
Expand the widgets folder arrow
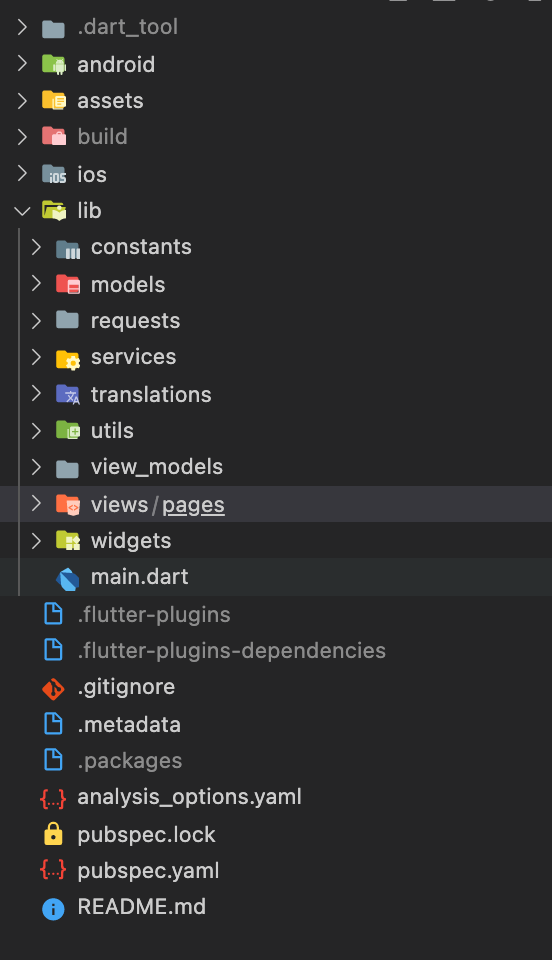pos(37,541)
